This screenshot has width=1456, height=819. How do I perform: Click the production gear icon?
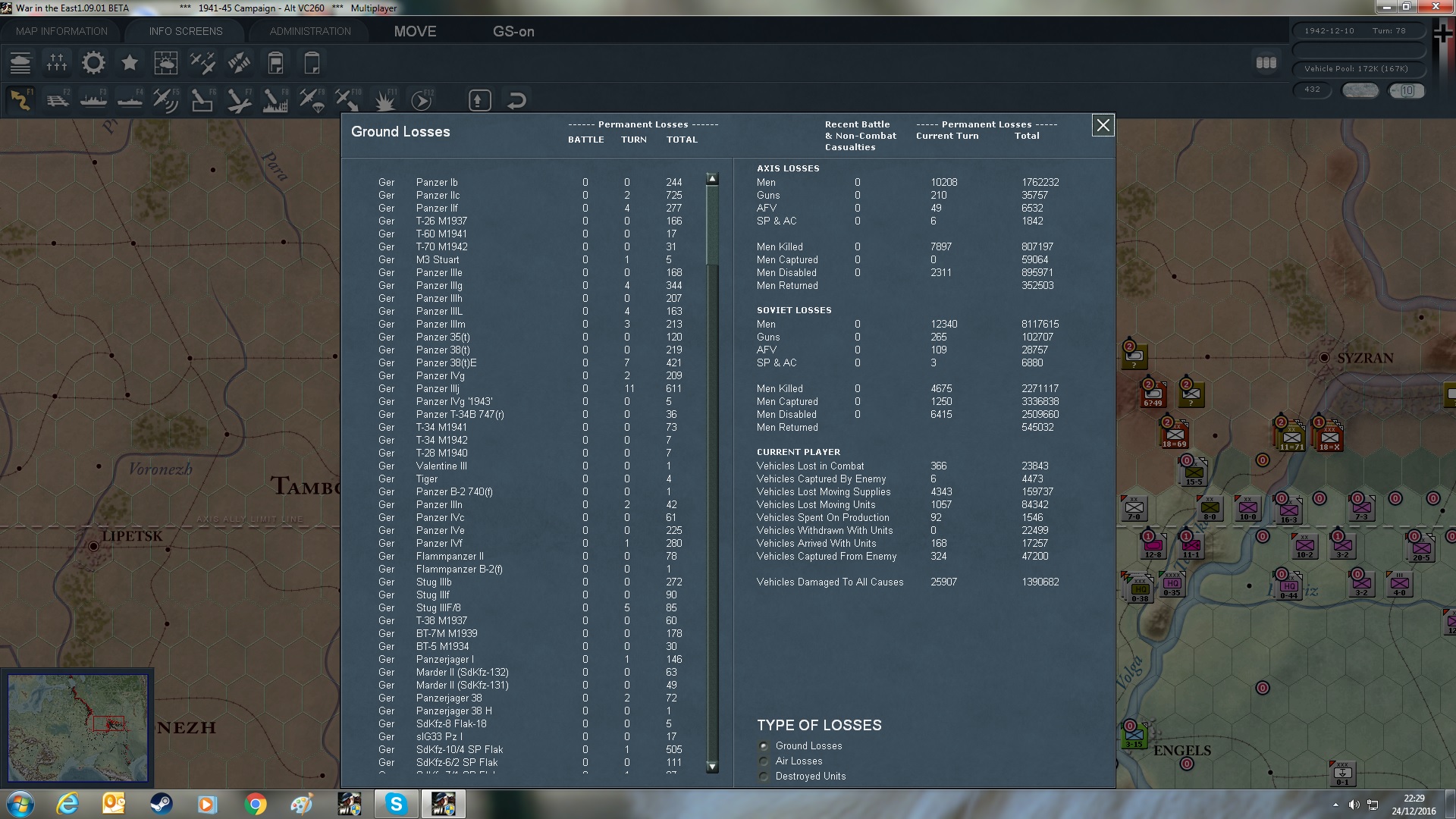tap(93, 63)
